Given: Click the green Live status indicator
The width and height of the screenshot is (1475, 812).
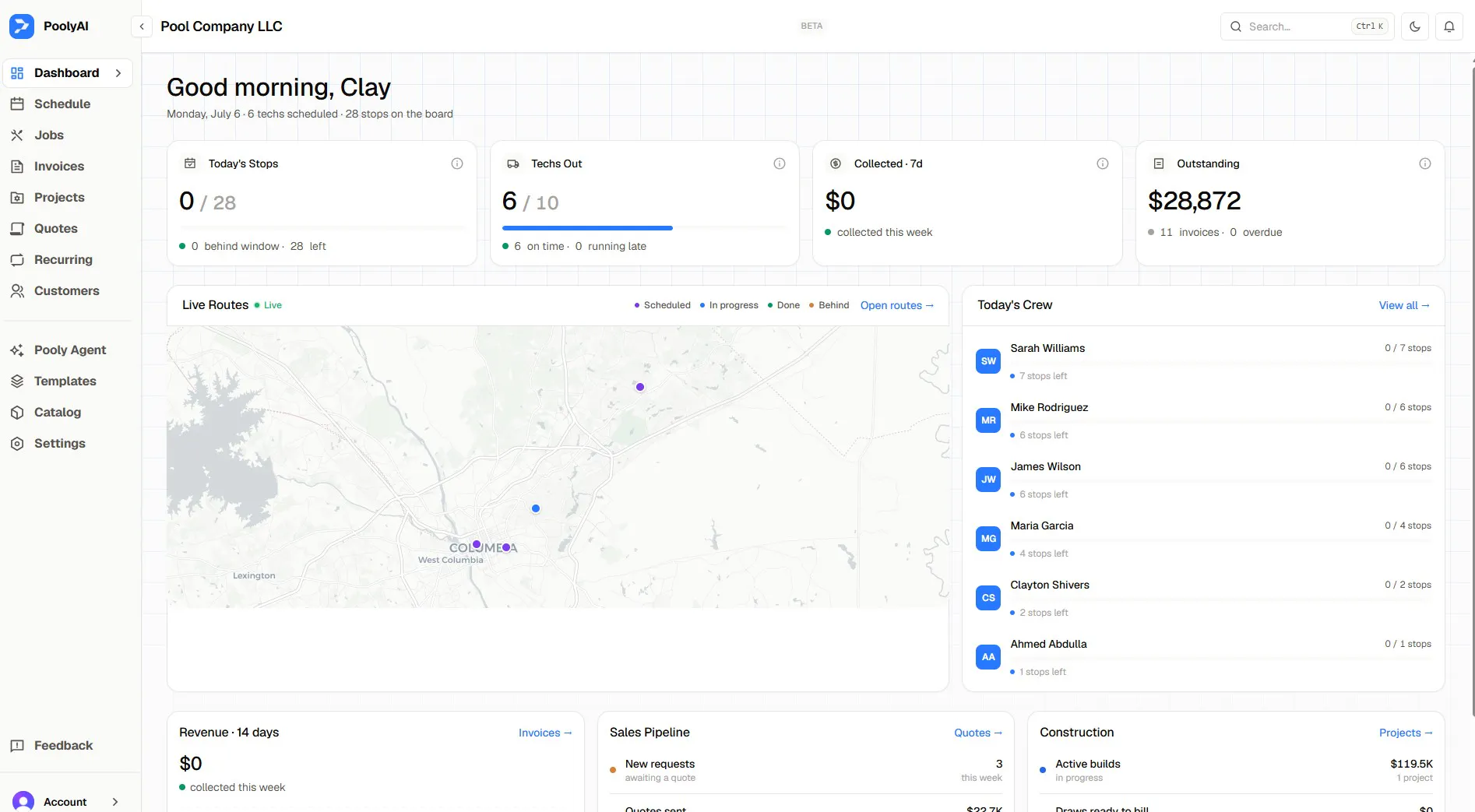Looking at the screenshot, I should tap(268, 305).
